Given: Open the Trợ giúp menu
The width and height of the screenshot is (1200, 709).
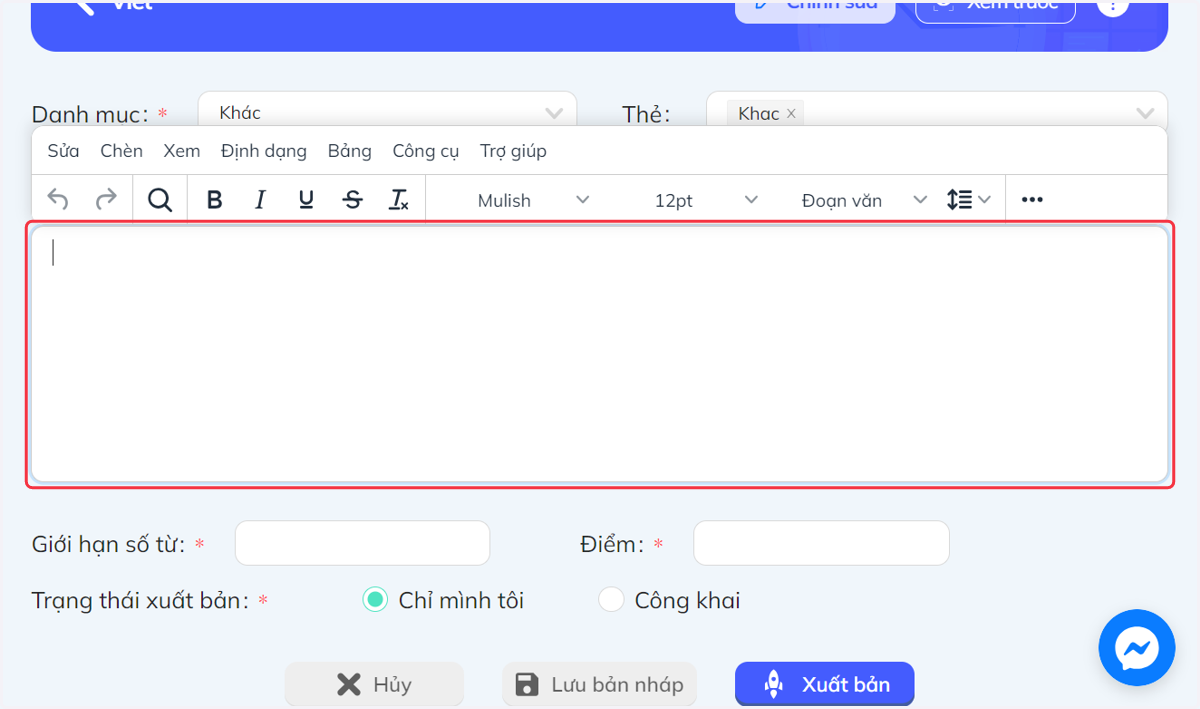Looking at the screenshot, I should point(513,151).
